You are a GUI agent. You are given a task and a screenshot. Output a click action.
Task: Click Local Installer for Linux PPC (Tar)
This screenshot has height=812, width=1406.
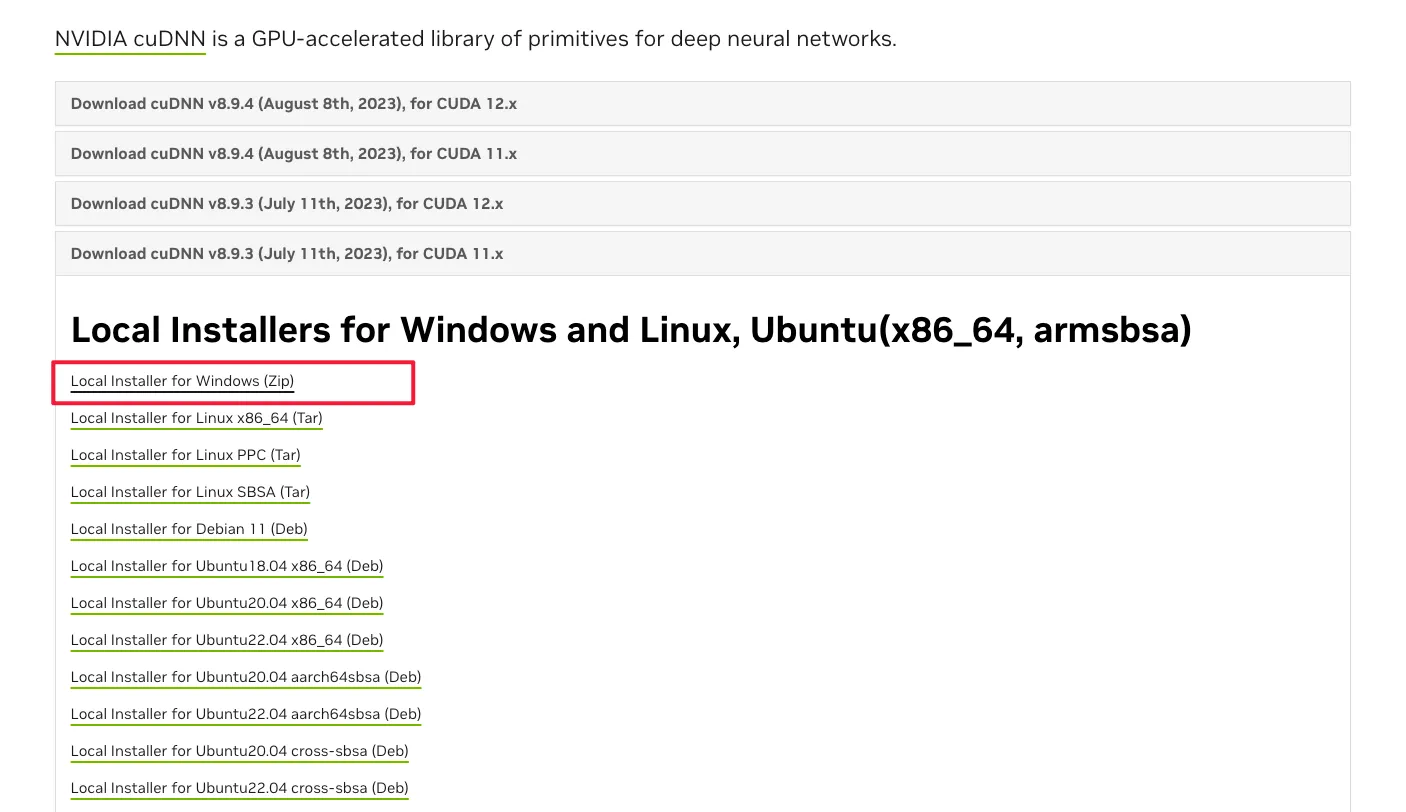[185, 455]
